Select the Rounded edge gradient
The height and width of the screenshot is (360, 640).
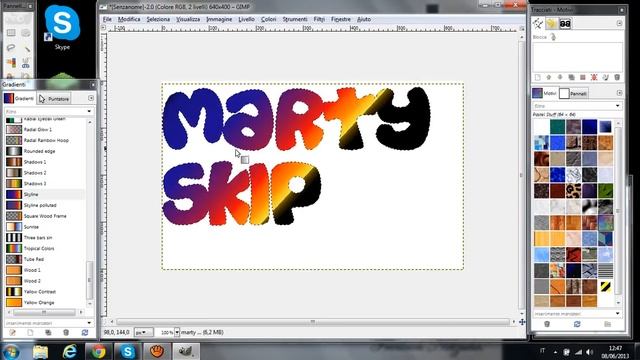(45, 151)
